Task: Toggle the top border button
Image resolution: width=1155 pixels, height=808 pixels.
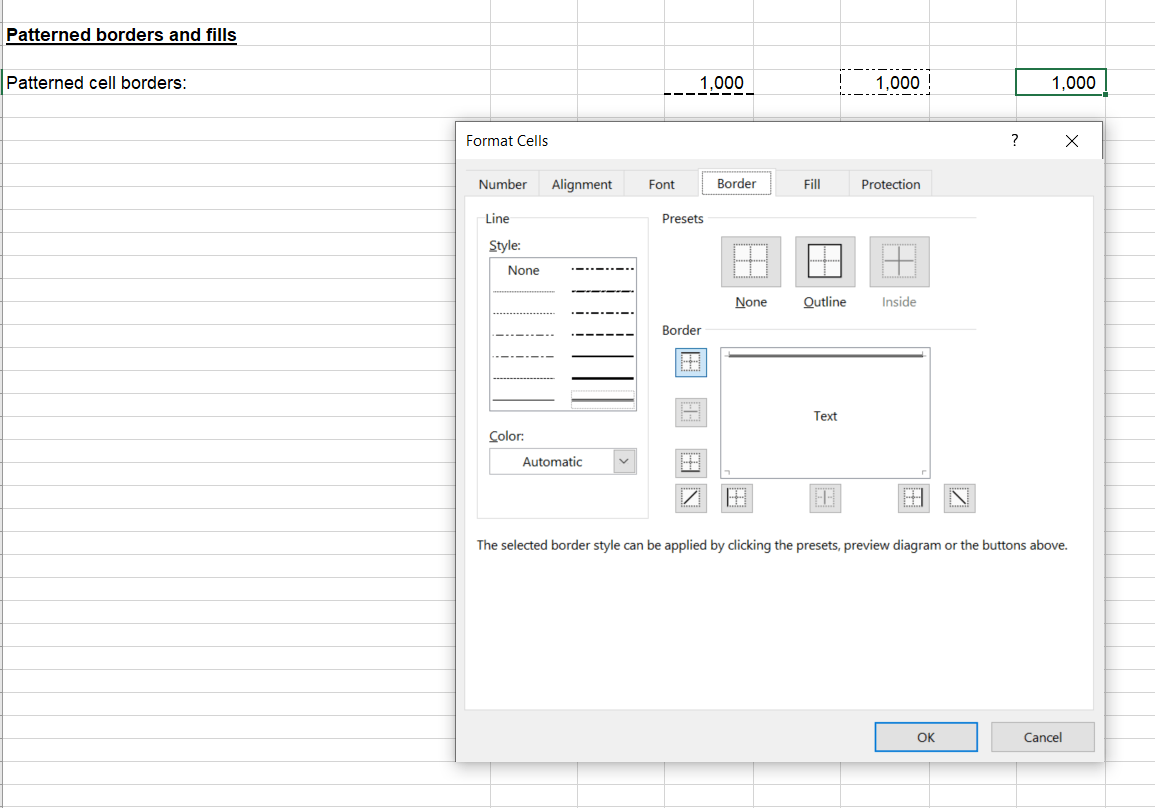Action: tap(691, 362)
